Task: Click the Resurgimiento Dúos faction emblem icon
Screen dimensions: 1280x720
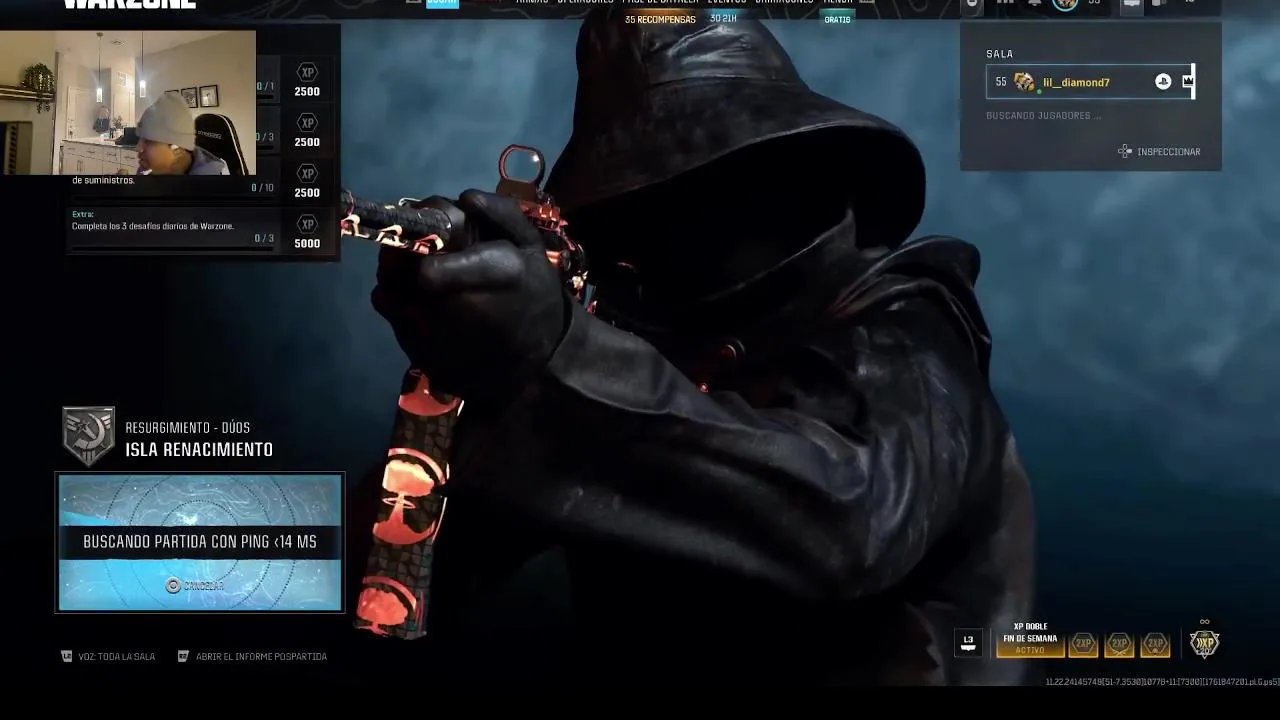Action: [x=88, y=436]
